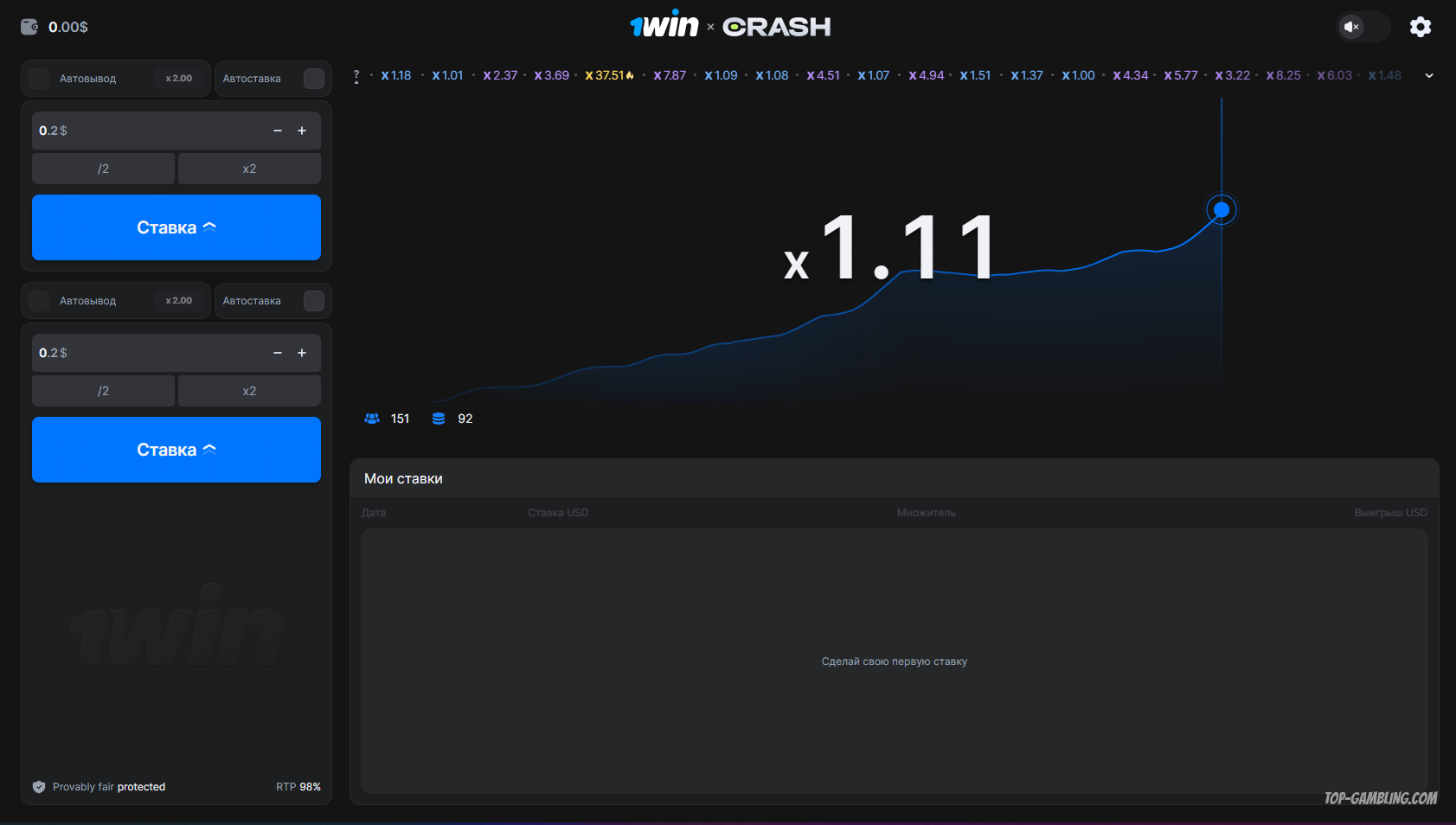Select the x37.51 history multiplier
The width and height of the screenshot is (1456, 825).
point(608,76)
